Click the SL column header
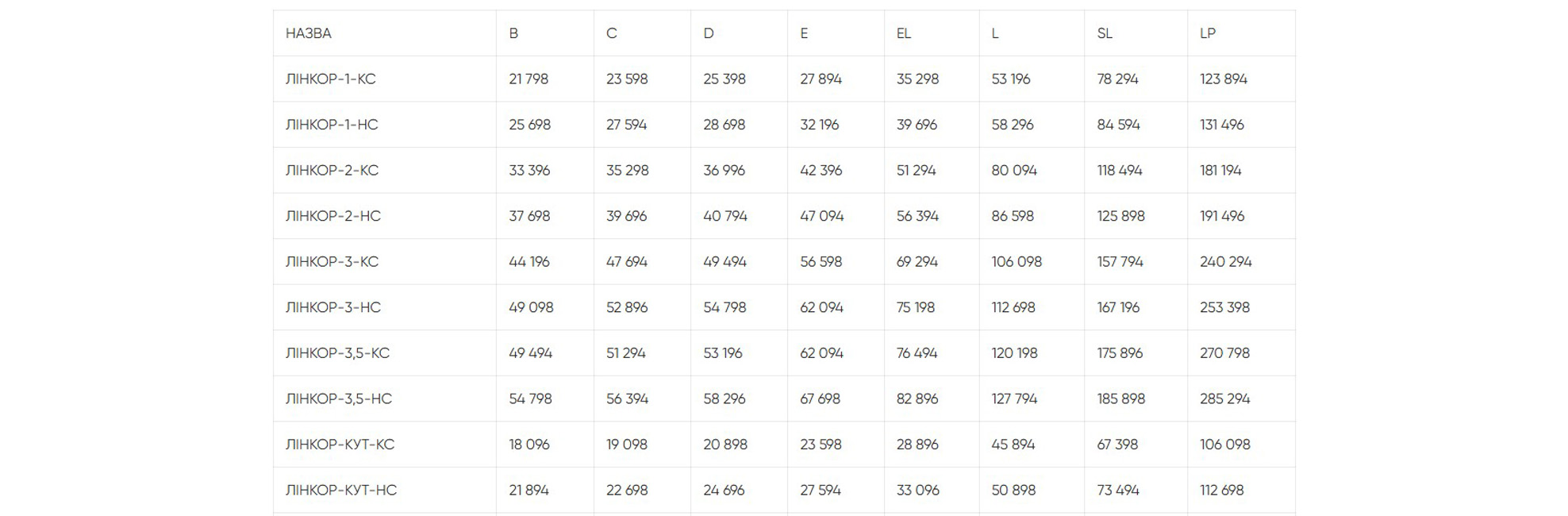The width and height of the screenshot is (1568, 516). click(1105, 33)
